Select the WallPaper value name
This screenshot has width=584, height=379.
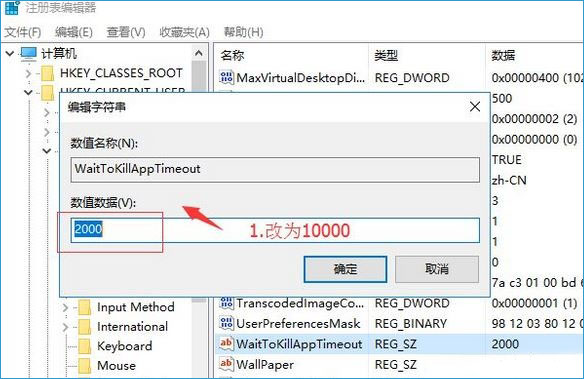265,364
